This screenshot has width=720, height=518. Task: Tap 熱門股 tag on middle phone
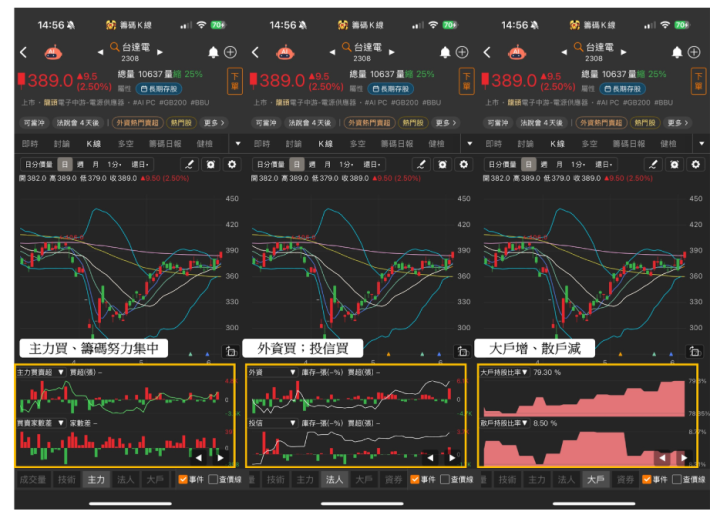pyautogui.click(x=413, y=123)
